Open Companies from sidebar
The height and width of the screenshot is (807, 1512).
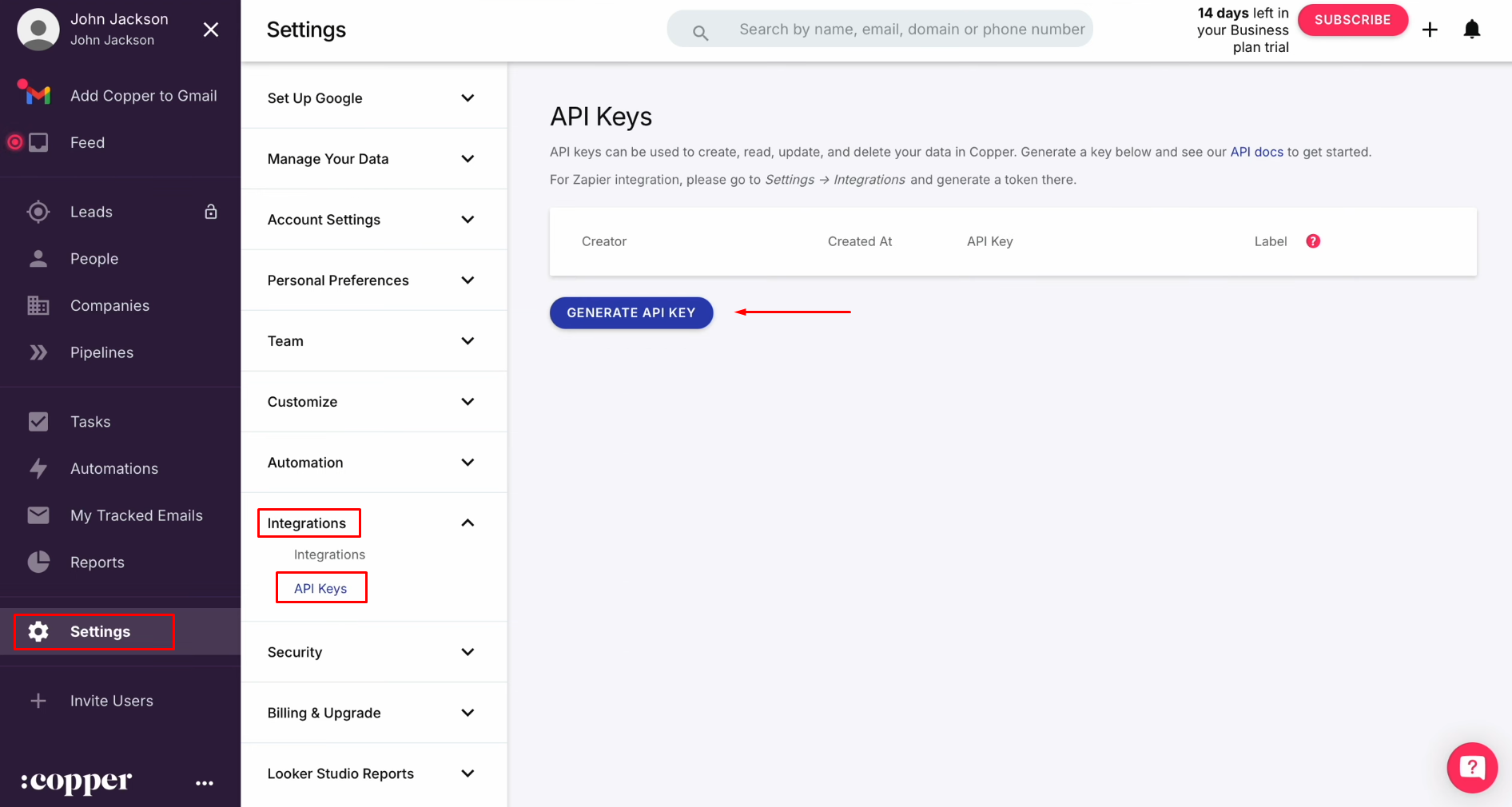tap(109, 305)
